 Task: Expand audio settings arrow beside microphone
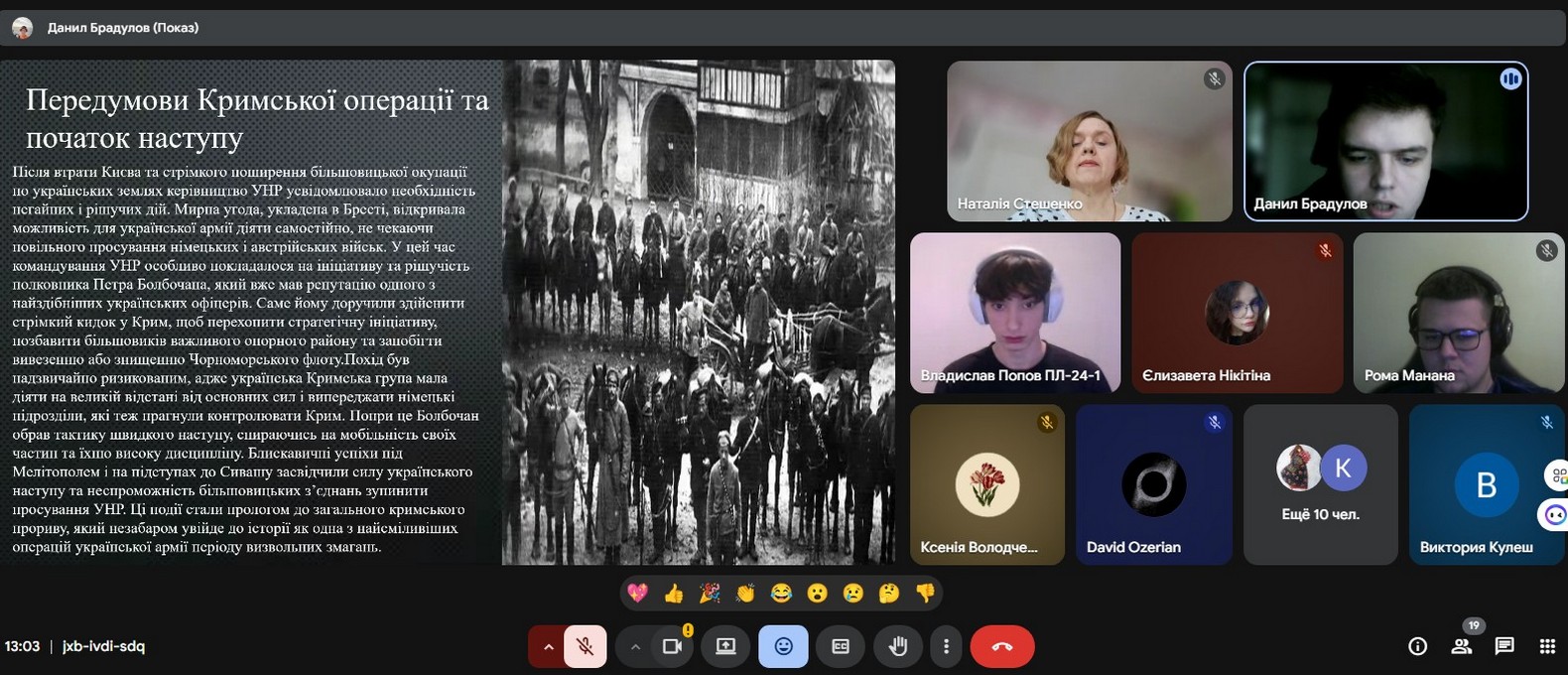click(x=547, y=647)
